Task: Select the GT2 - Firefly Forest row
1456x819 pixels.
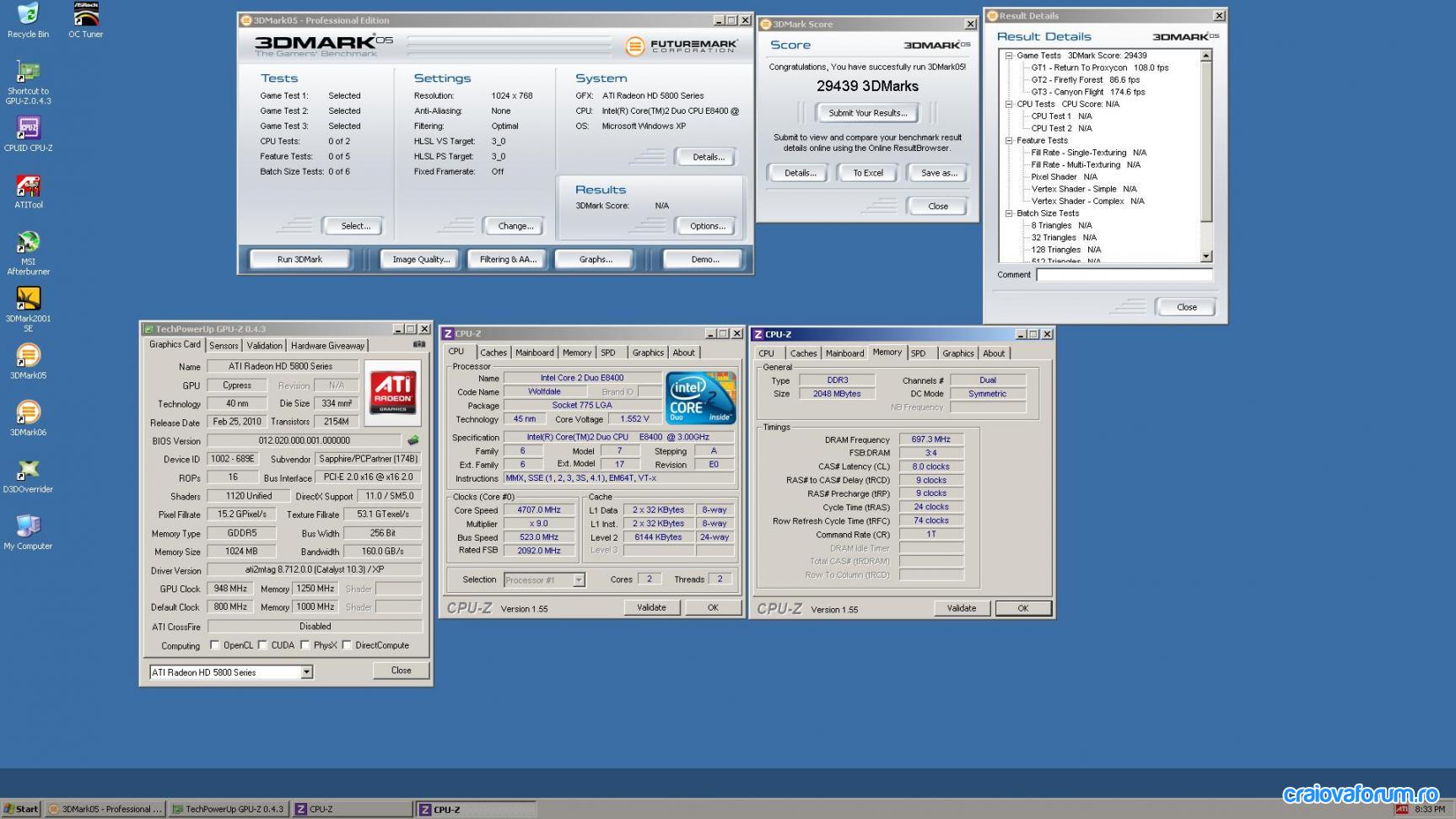Action: click(1085, 80)
